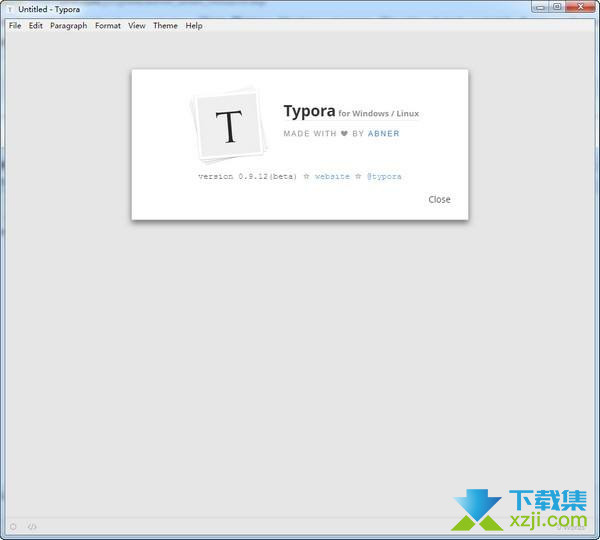This screenshot has height=540, width=600.
Task: Click the Typora app icon in title bar
Action: click(x=10, y=9)
